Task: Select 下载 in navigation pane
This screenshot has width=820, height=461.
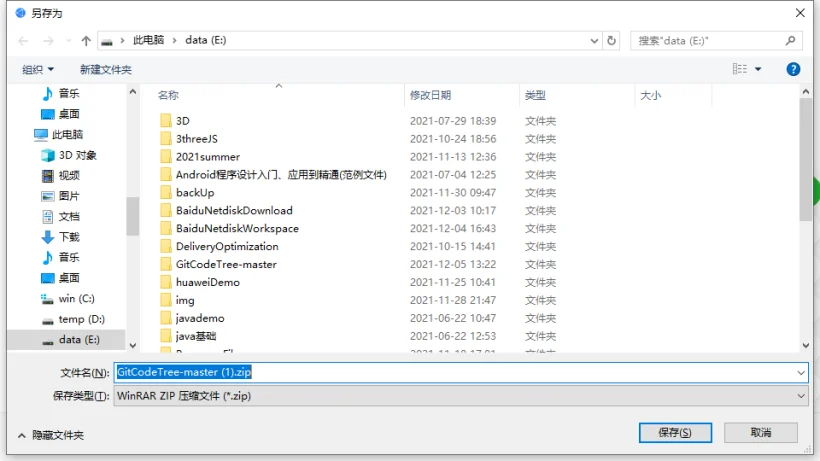Action: pos(61,237)
